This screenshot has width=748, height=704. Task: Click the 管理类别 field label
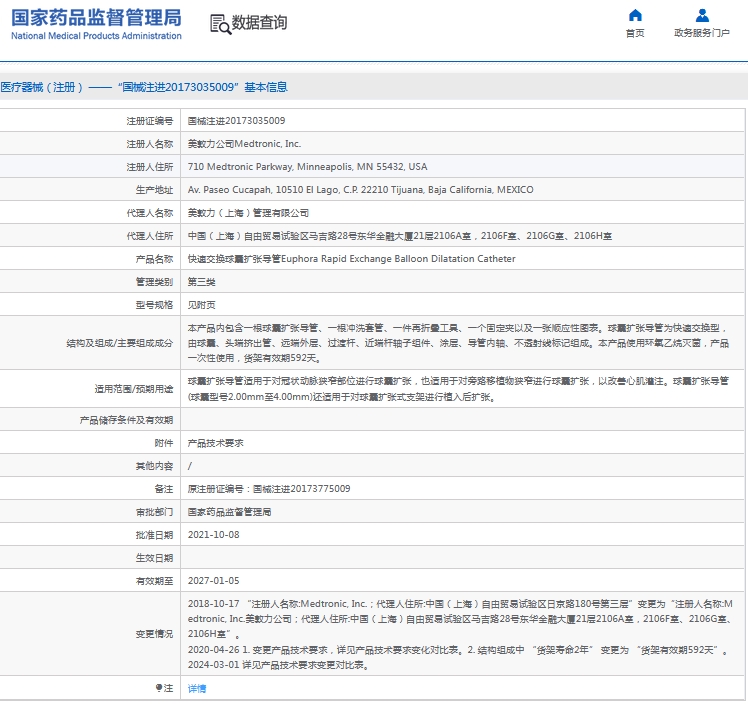[x=154, y=282]
